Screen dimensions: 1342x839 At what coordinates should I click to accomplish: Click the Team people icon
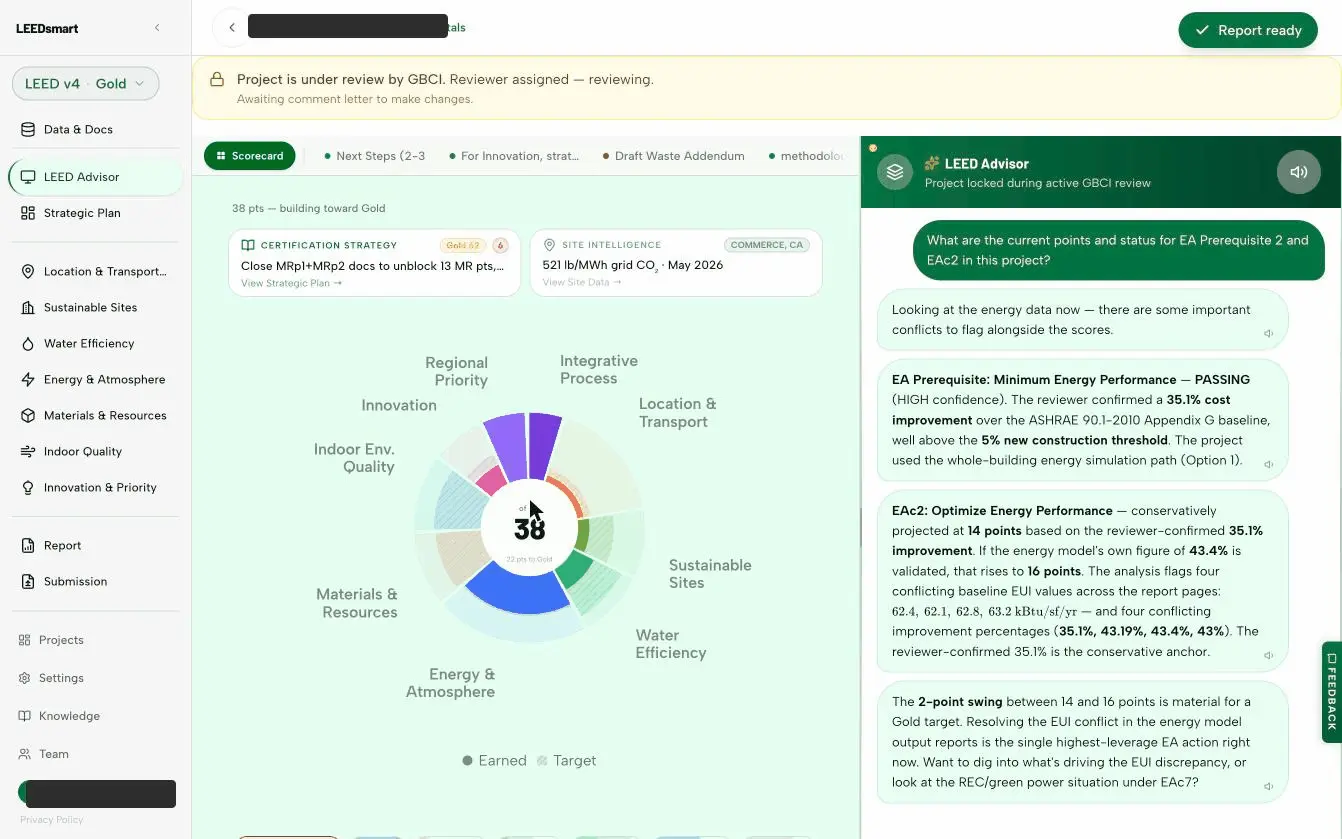coord(25,754)
